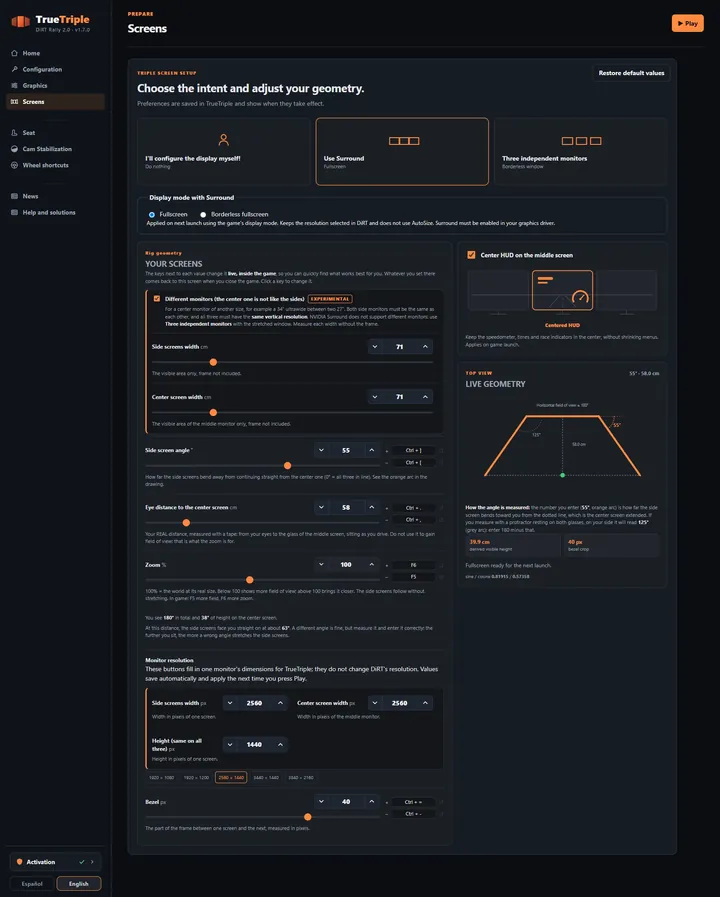Click the joined screens icon on the Use Surround card
Image resolution: width=720 pixels, height=897 pixels.
[404, 141]
